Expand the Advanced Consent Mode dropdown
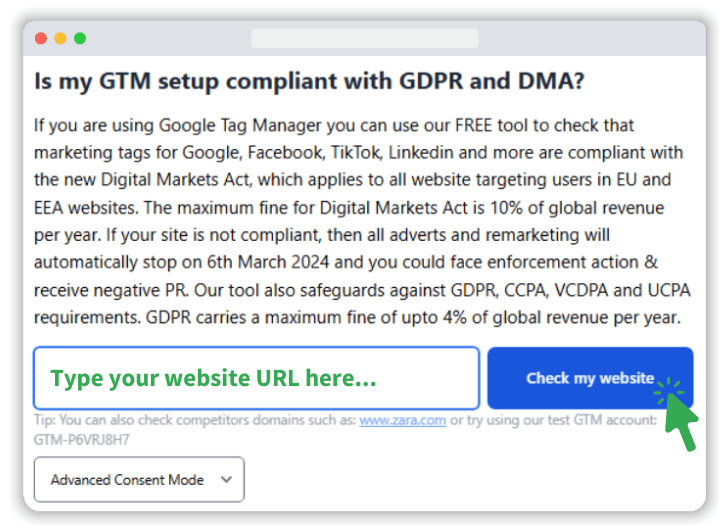The image size is (725, 529). (x=139, y=480)
